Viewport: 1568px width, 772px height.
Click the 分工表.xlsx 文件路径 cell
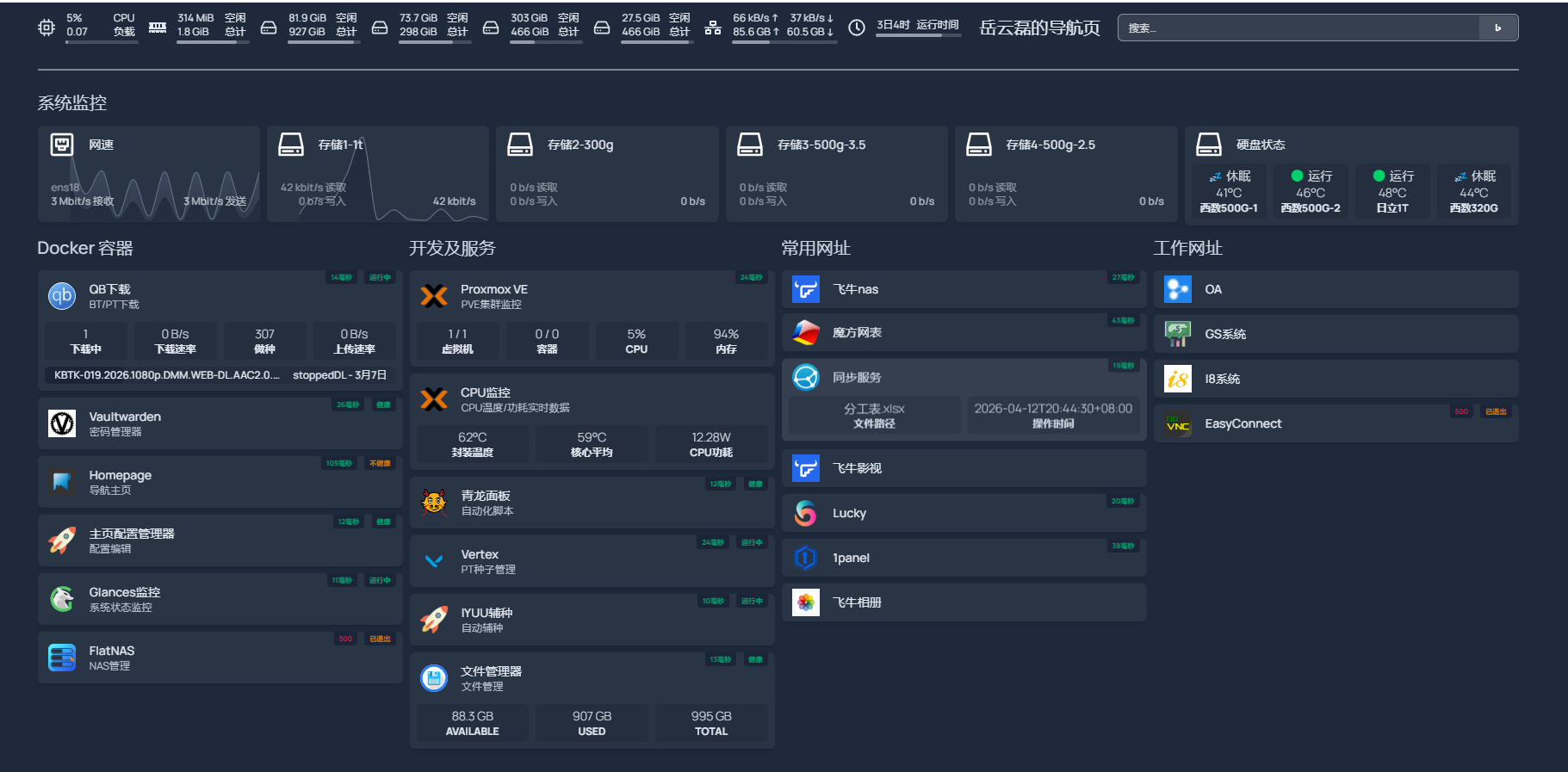click(874, 415)
